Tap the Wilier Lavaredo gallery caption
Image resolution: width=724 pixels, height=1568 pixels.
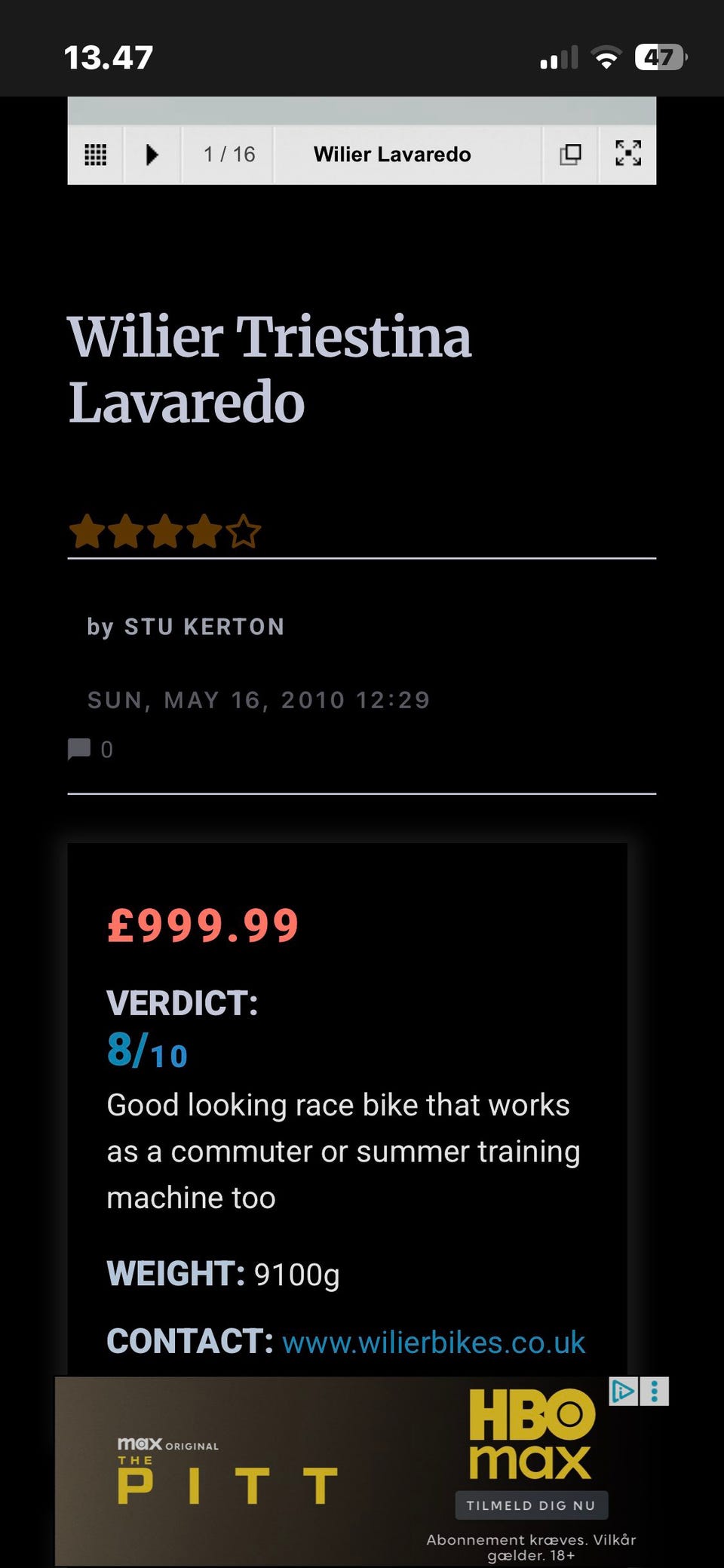[392, 155]
